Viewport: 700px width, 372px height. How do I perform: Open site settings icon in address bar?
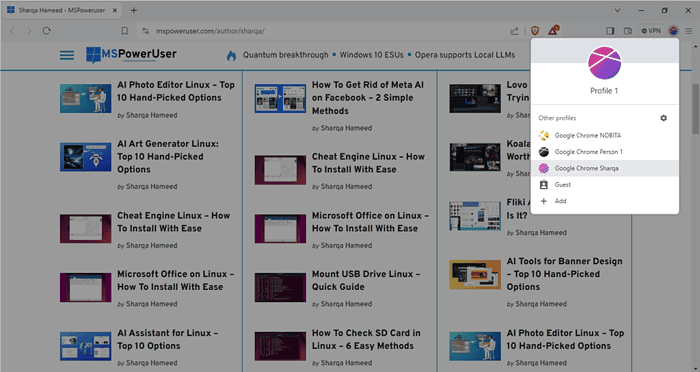[x=146, y=31]
